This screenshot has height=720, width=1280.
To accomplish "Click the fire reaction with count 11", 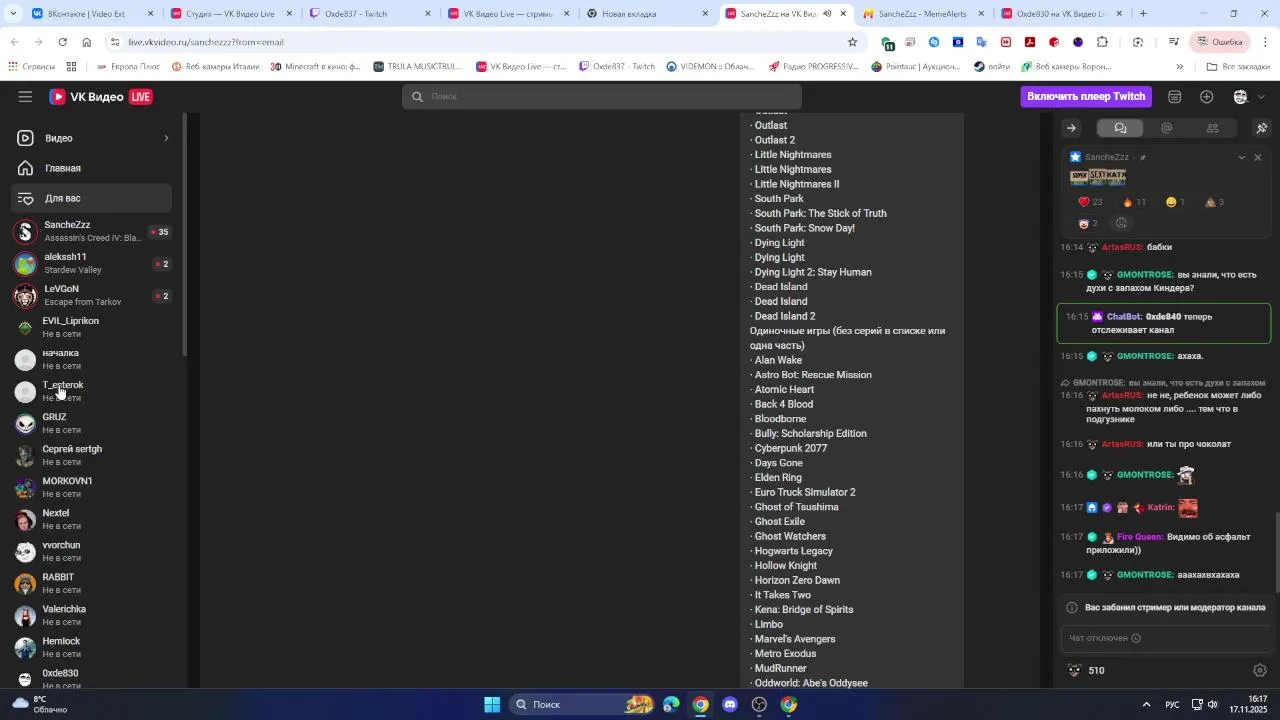I will (x=1135, y=202).
